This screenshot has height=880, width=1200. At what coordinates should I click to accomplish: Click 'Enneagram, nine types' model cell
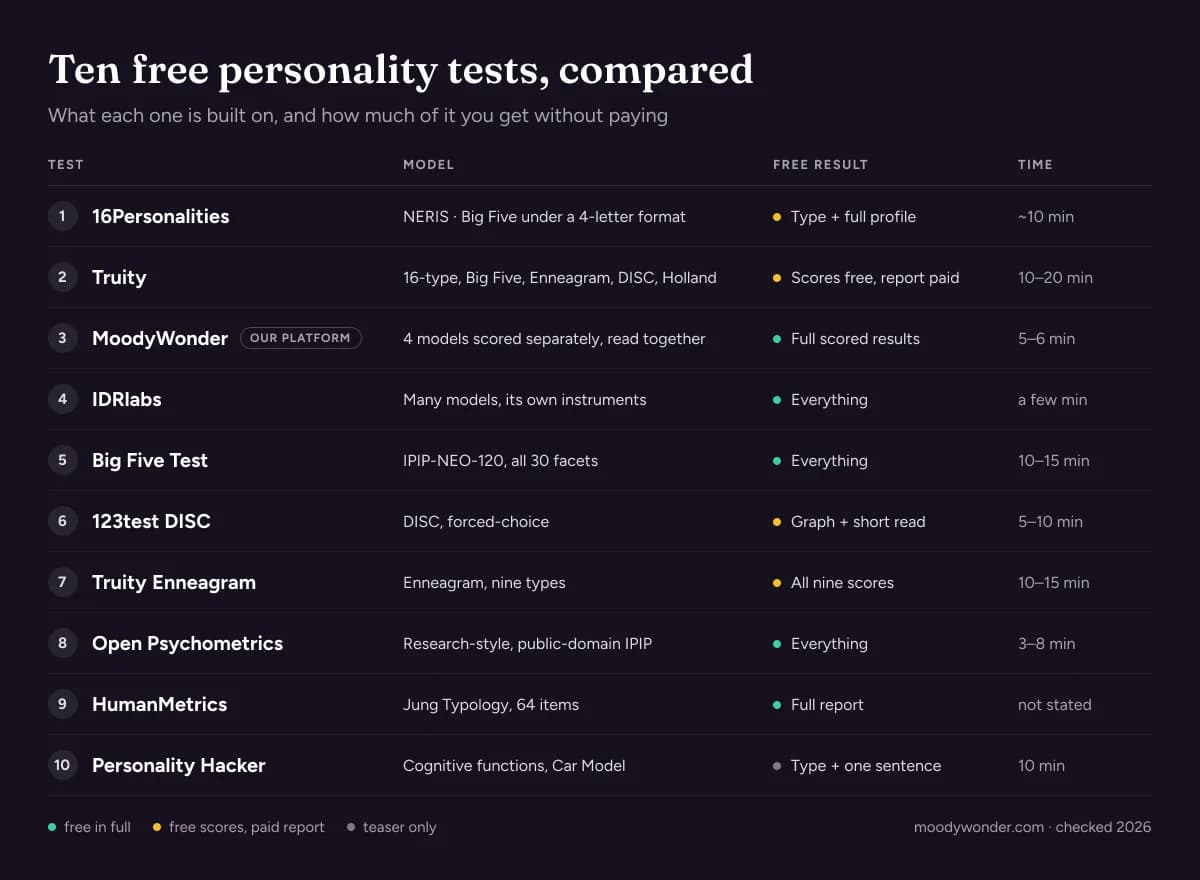pos(484,582)
